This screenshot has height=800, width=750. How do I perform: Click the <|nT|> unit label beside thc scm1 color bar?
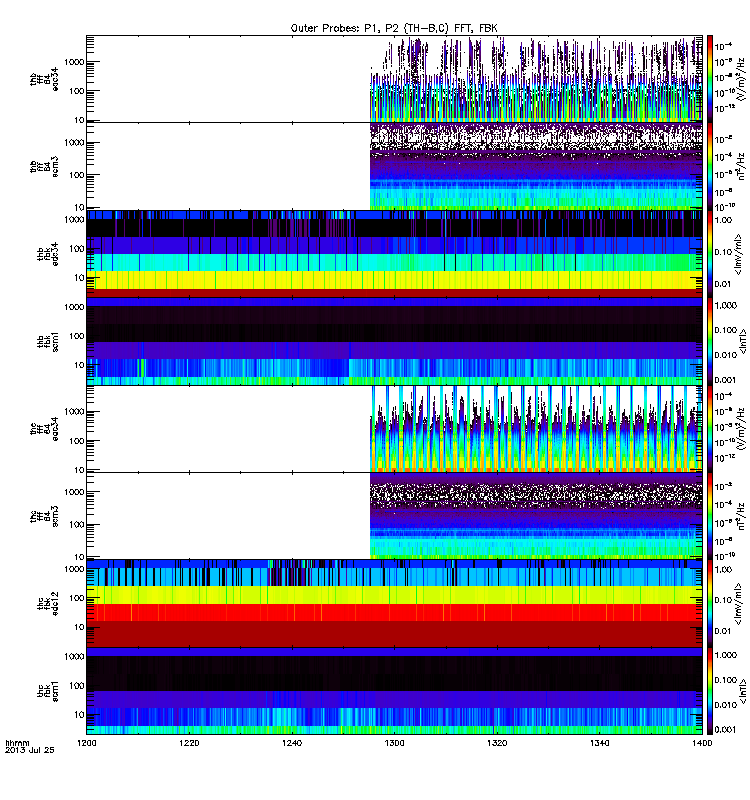[743, 691]
